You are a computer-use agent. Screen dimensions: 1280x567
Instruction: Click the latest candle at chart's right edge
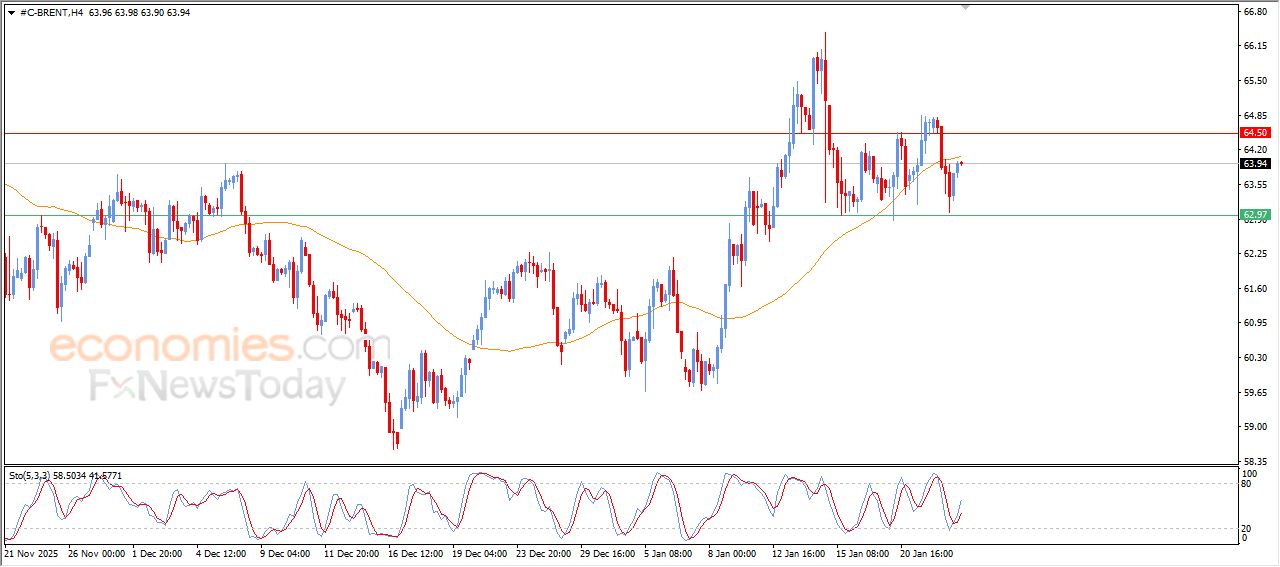(961, 163)
